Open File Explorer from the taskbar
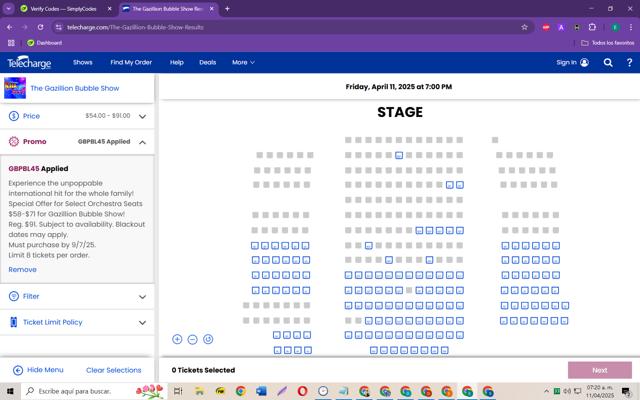This screenshot has height=400, width=640. [x=200, y=391]
